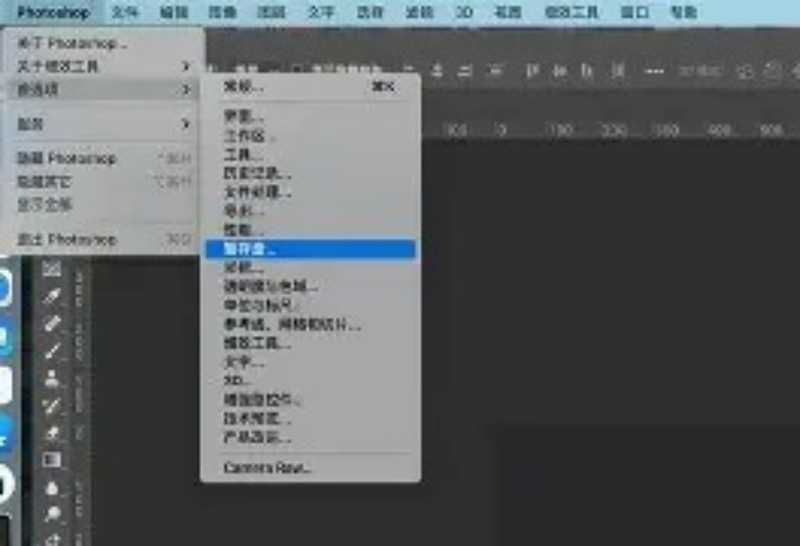
Task: Select the Clone Stamp tool
Action: coord(52,379)
